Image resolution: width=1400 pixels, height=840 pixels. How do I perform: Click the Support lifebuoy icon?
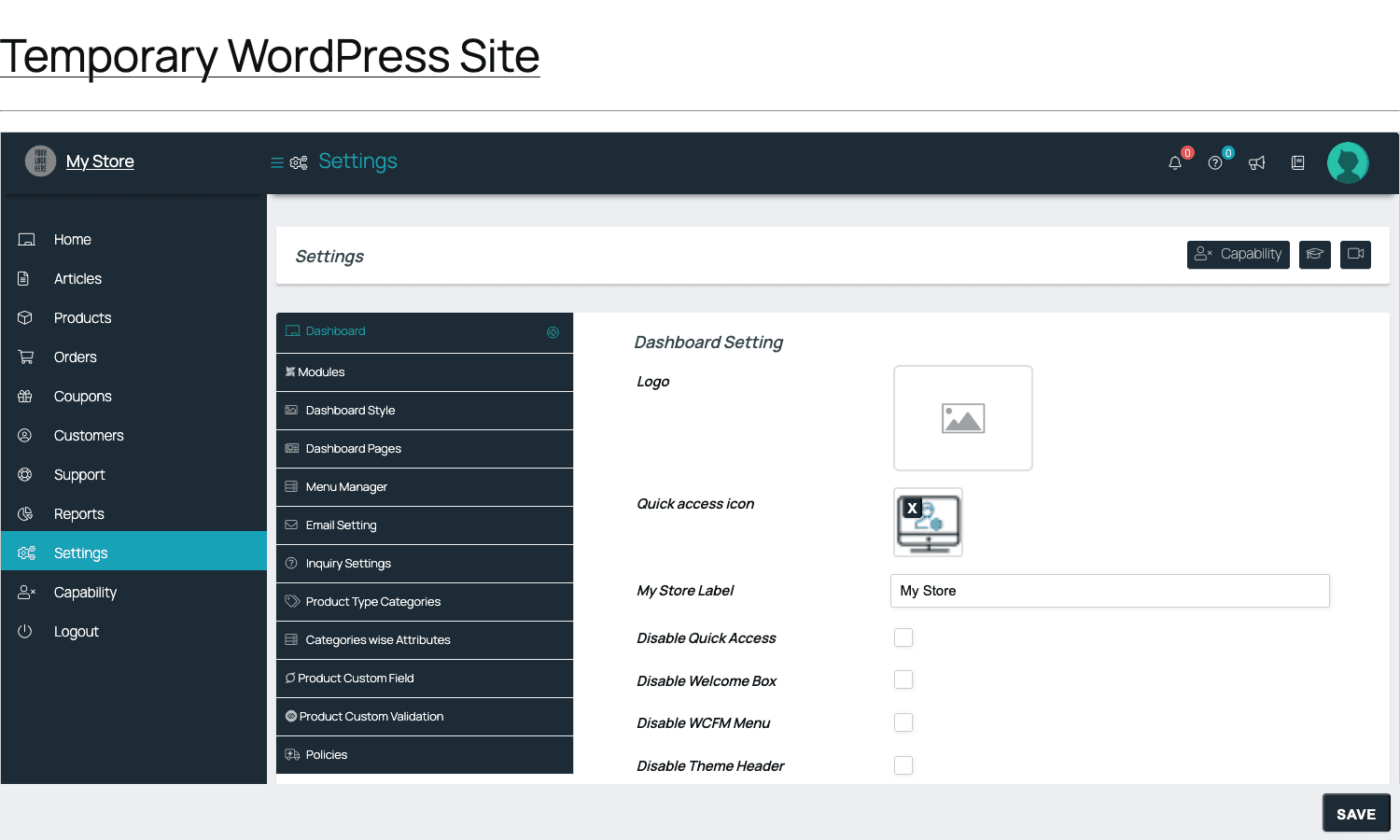tap(25, 475)
